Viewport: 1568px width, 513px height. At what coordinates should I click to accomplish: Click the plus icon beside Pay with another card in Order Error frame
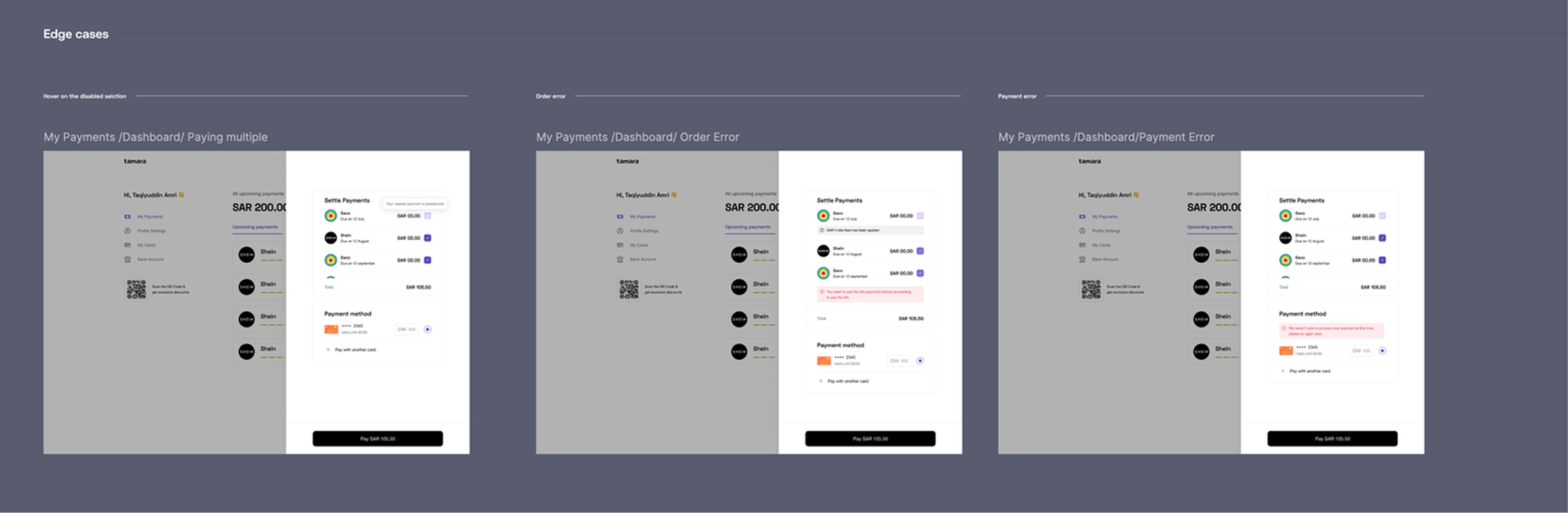(821, 381)
